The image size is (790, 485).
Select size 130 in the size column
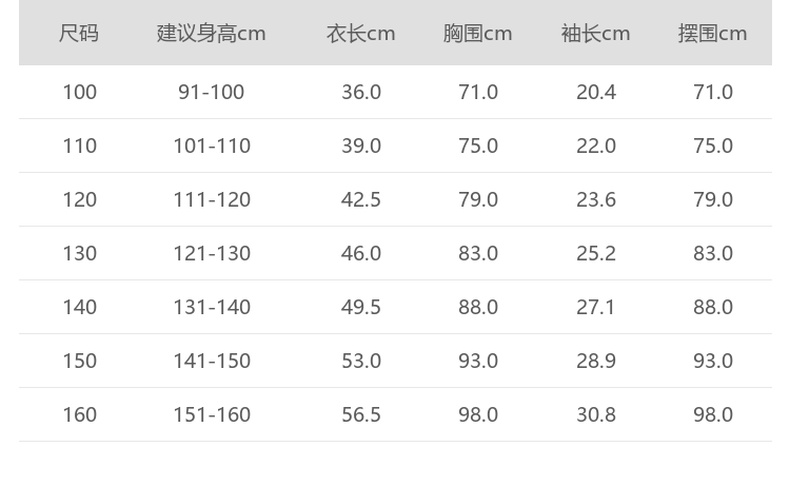pos(79,254)
